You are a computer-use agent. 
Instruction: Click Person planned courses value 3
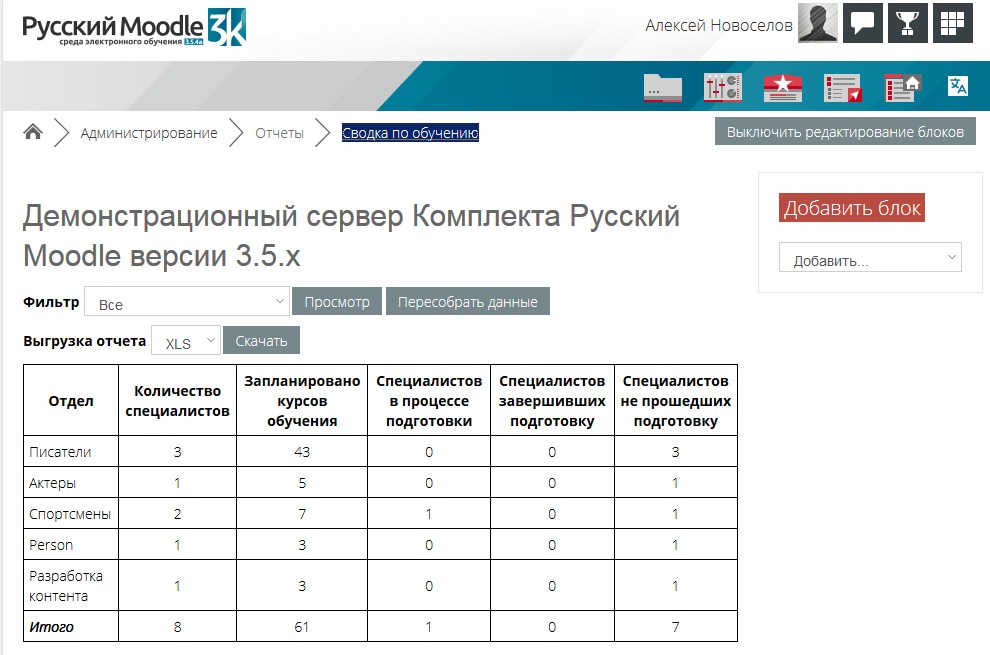tap(302, 544)
